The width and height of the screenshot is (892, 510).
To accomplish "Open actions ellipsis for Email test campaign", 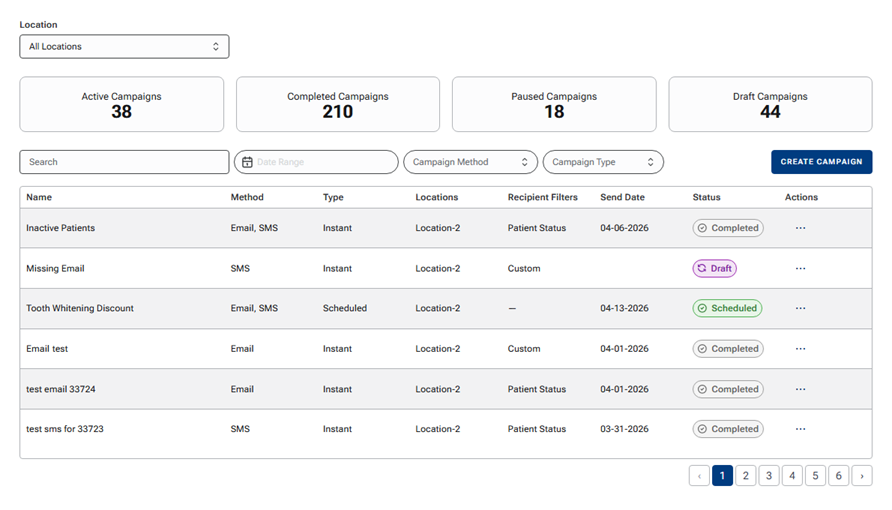I will (800, 349).
